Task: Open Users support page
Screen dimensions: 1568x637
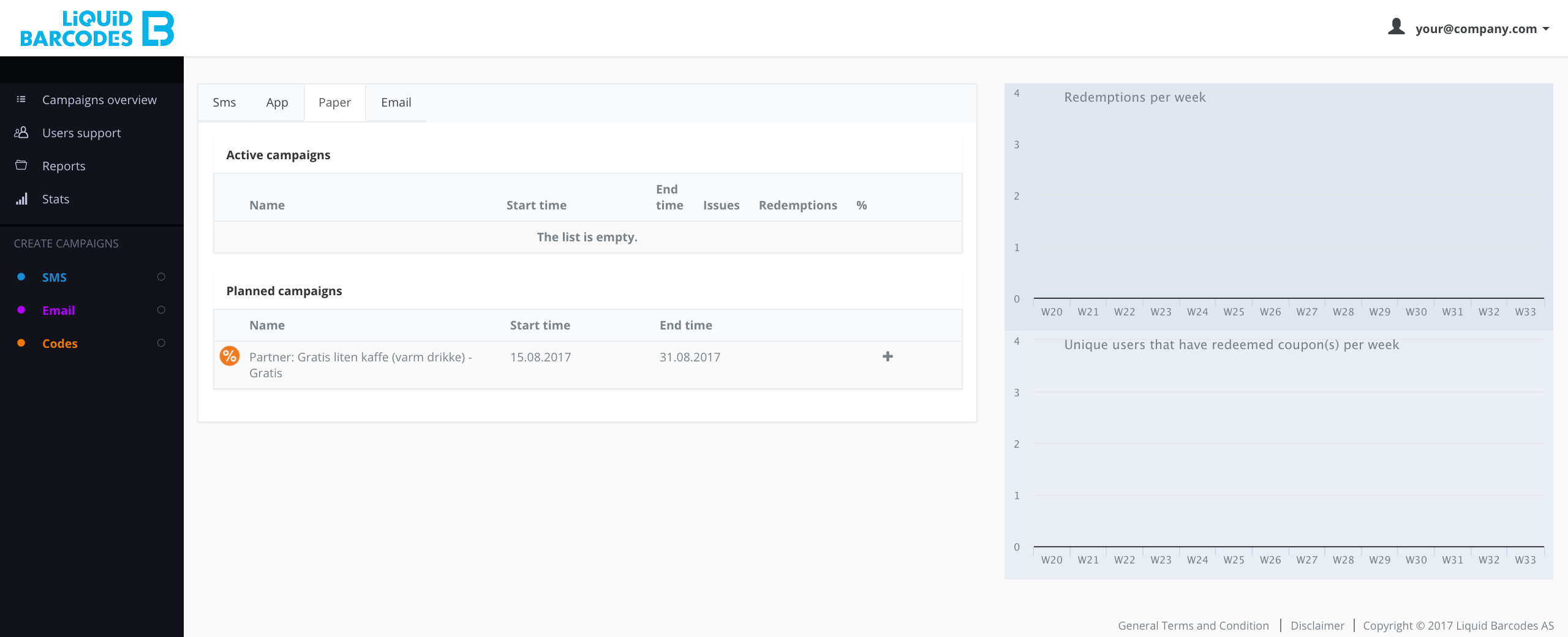Action: point(81,133)
